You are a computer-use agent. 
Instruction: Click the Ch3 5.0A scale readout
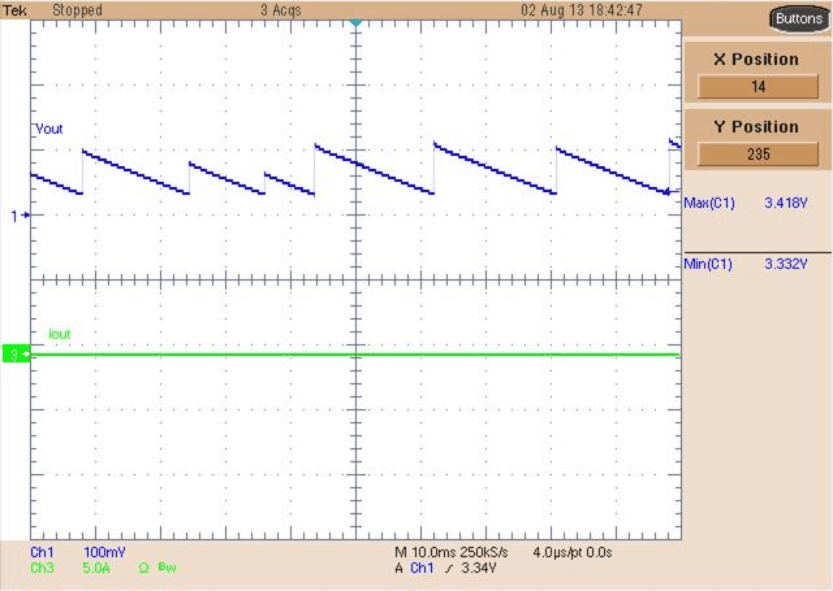point(99,567)
